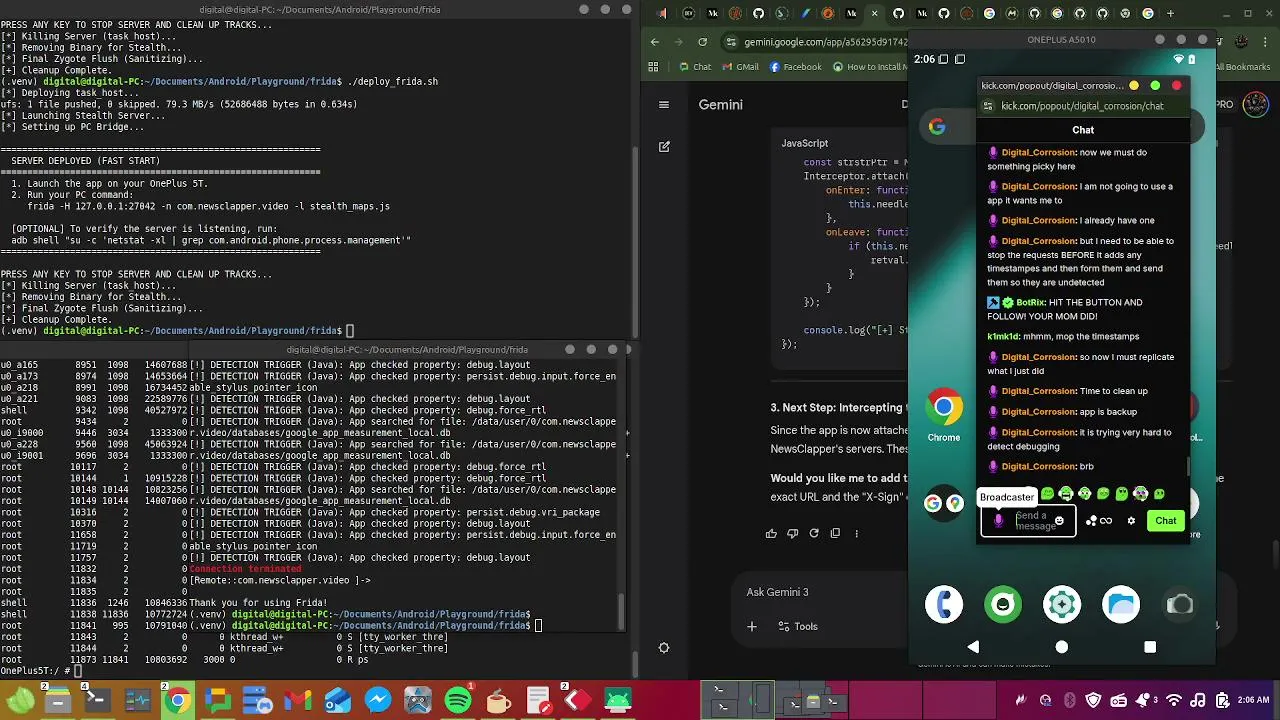Open Google folder on phone home screen

point(943,503)
